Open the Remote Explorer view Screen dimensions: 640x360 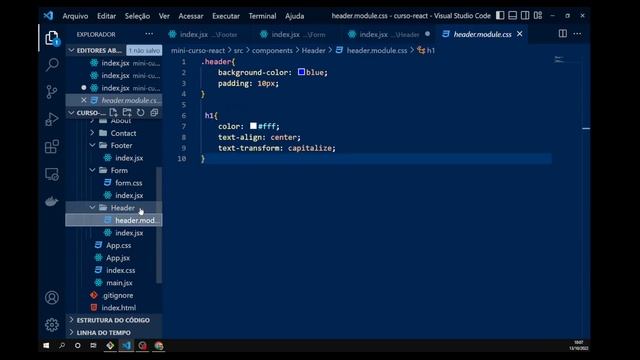coord(52,174)
